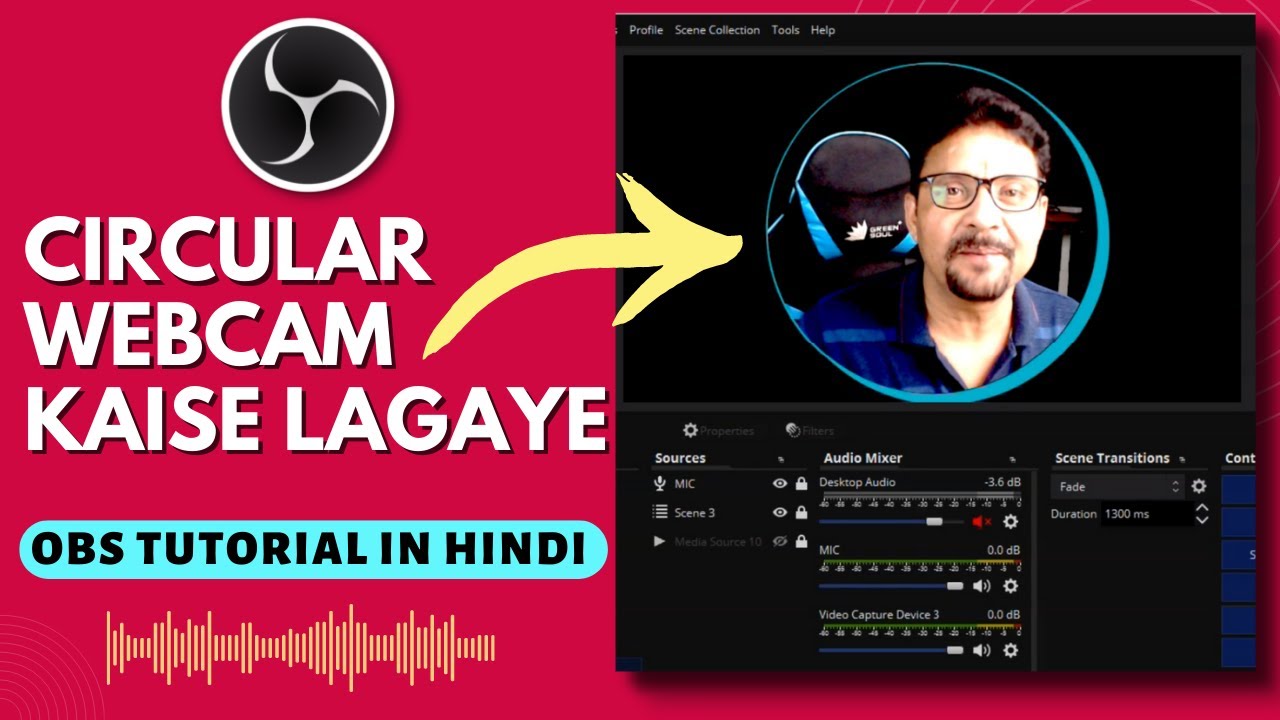Open the Scene Collection menu
The image size is (1280, 720).
click(x=717, y=30)
